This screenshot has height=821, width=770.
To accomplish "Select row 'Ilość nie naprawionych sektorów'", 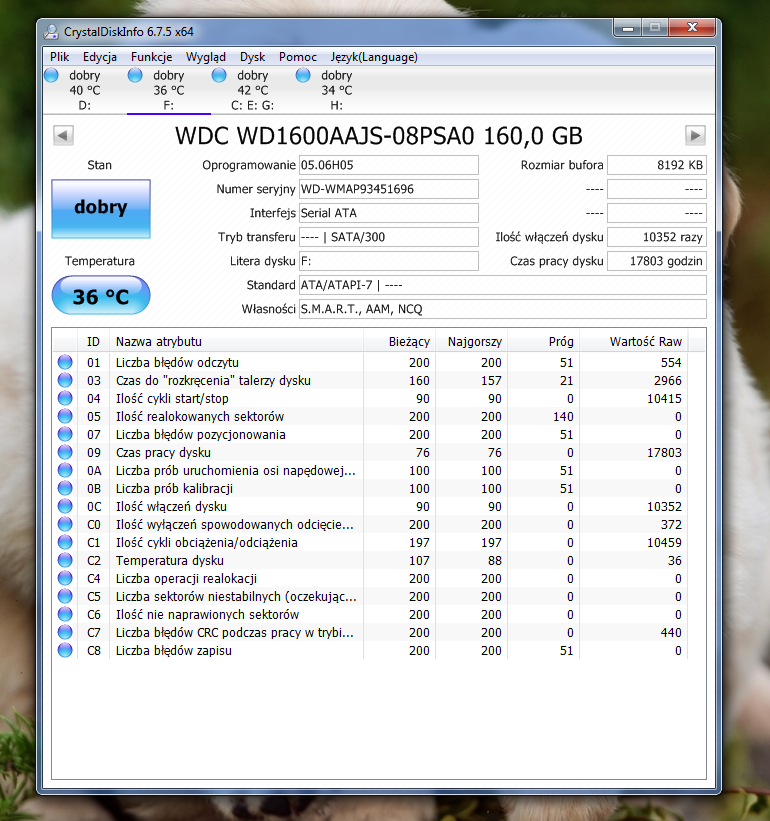I will 370,615.
